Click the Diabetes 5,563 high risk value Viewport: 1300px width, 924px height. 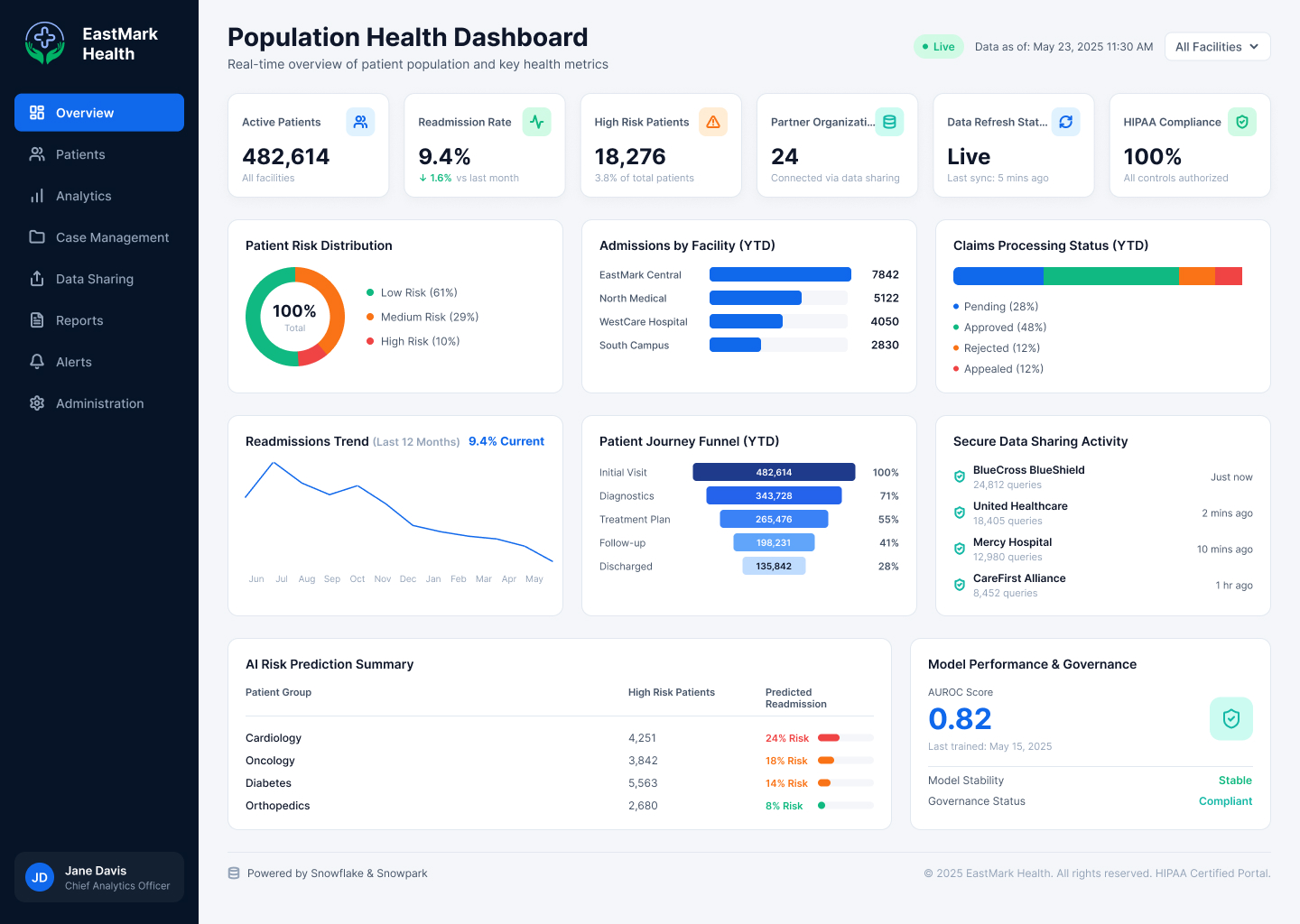[x=643, y=783]
